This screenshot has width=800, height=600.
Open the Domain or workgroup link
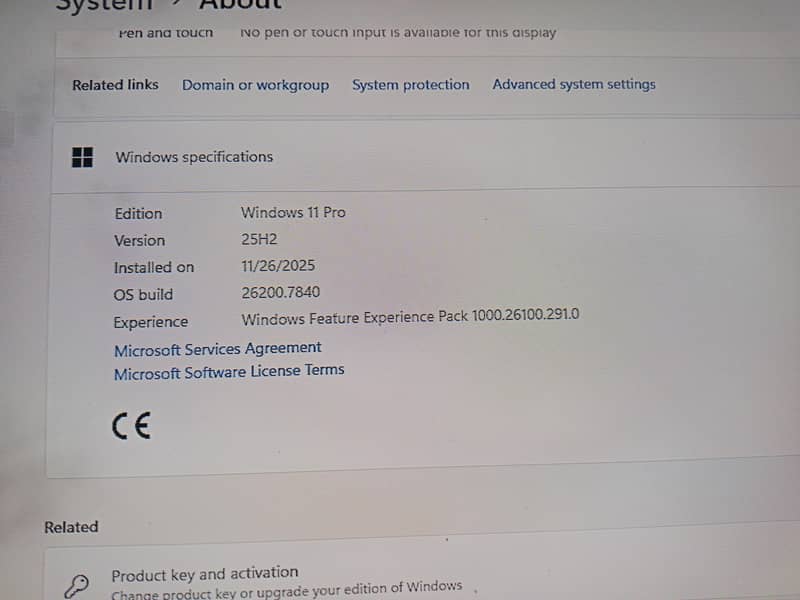click(x=255, y=85)
